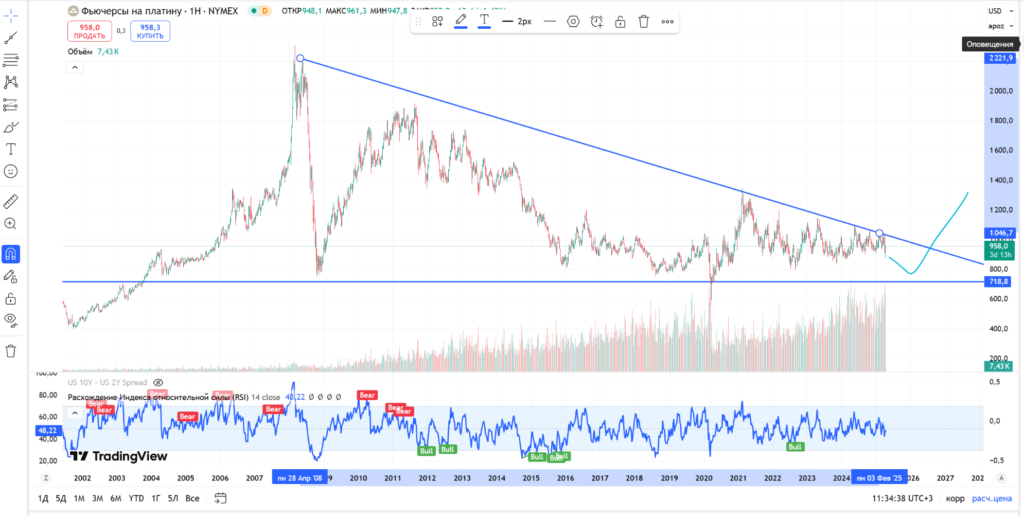Click the расч.цена settlement price button
Screen dimensions: 1024x516
(x=994, y=498)
